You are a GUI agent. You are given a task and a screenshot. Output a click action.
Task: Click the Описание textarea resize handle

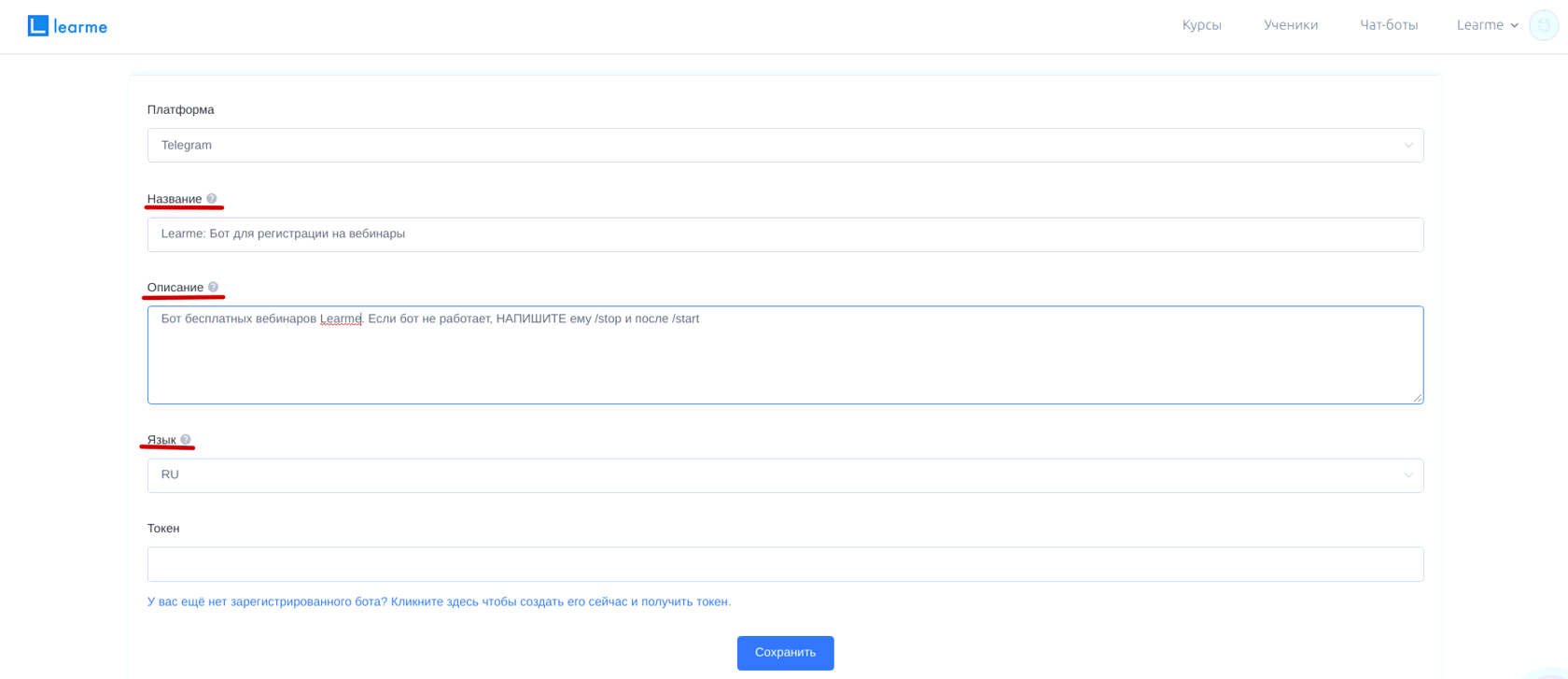tap(1417, 398)
